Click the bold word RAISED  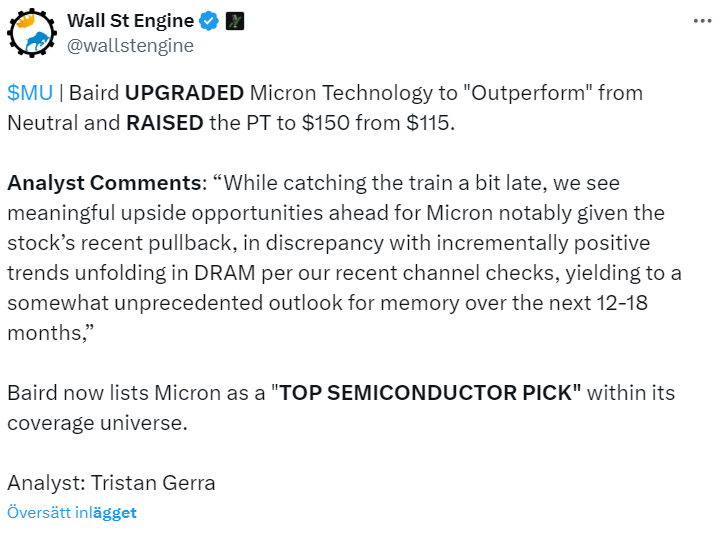pos(164,123)
